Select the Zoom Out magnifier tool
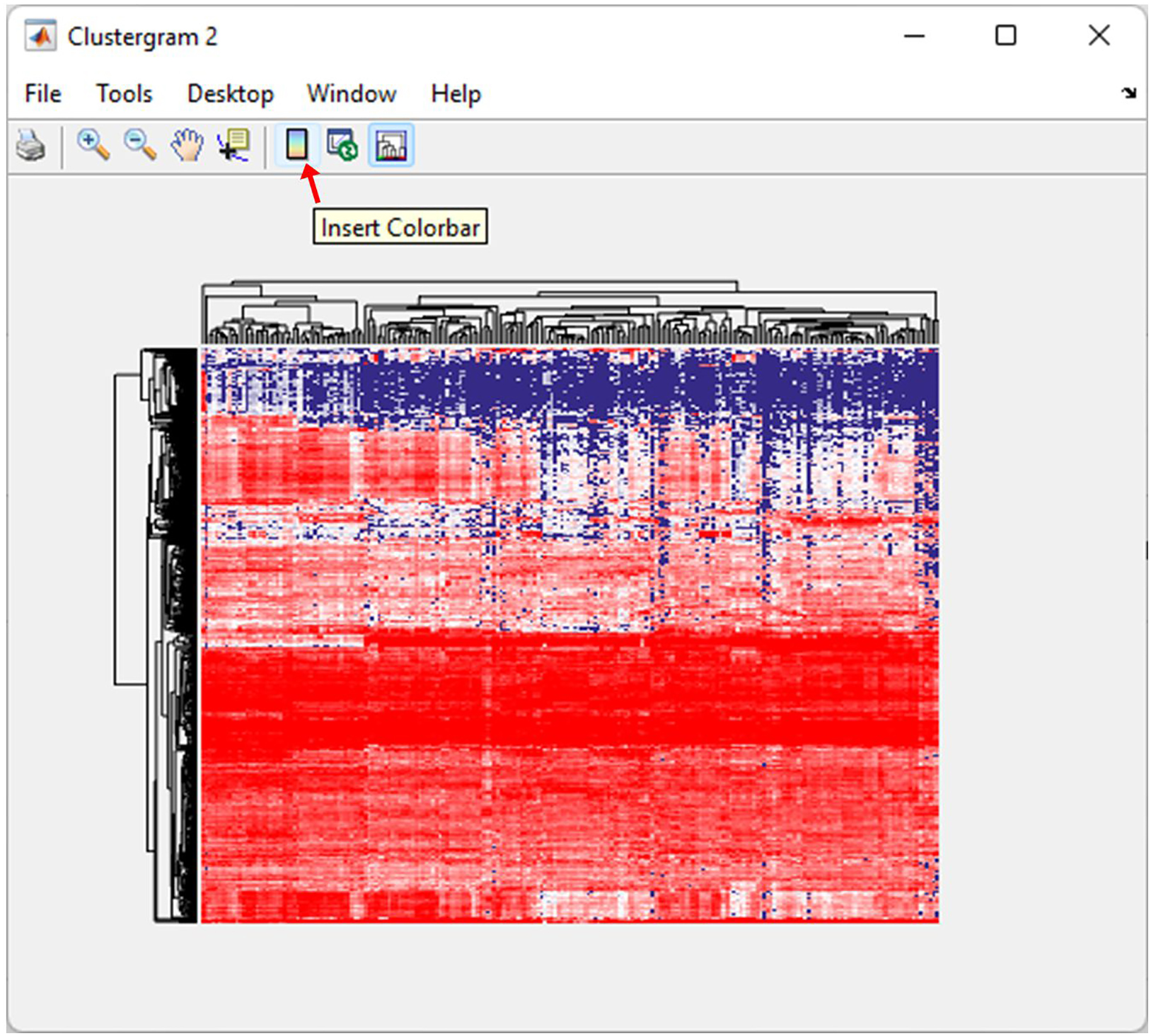 (x=139, y=145)
